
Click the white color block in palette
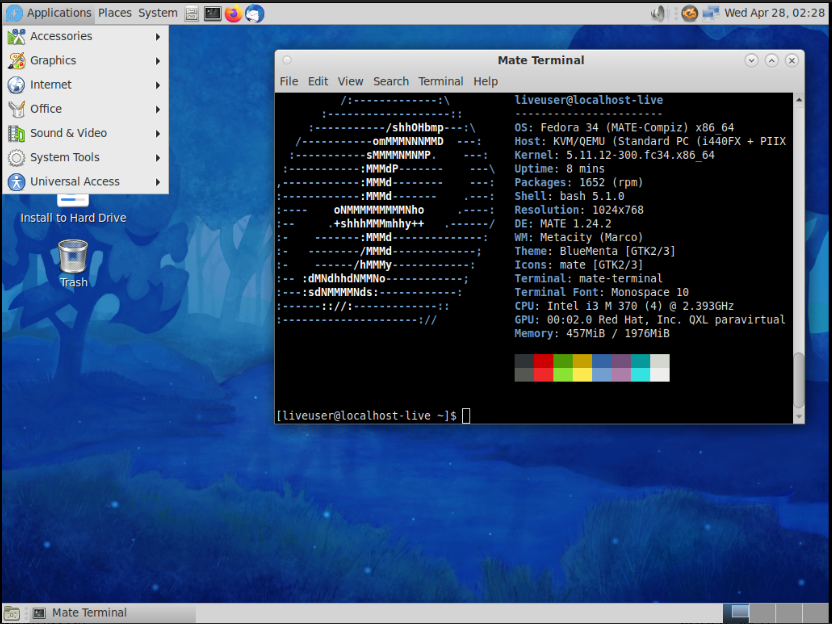(660, 375)
